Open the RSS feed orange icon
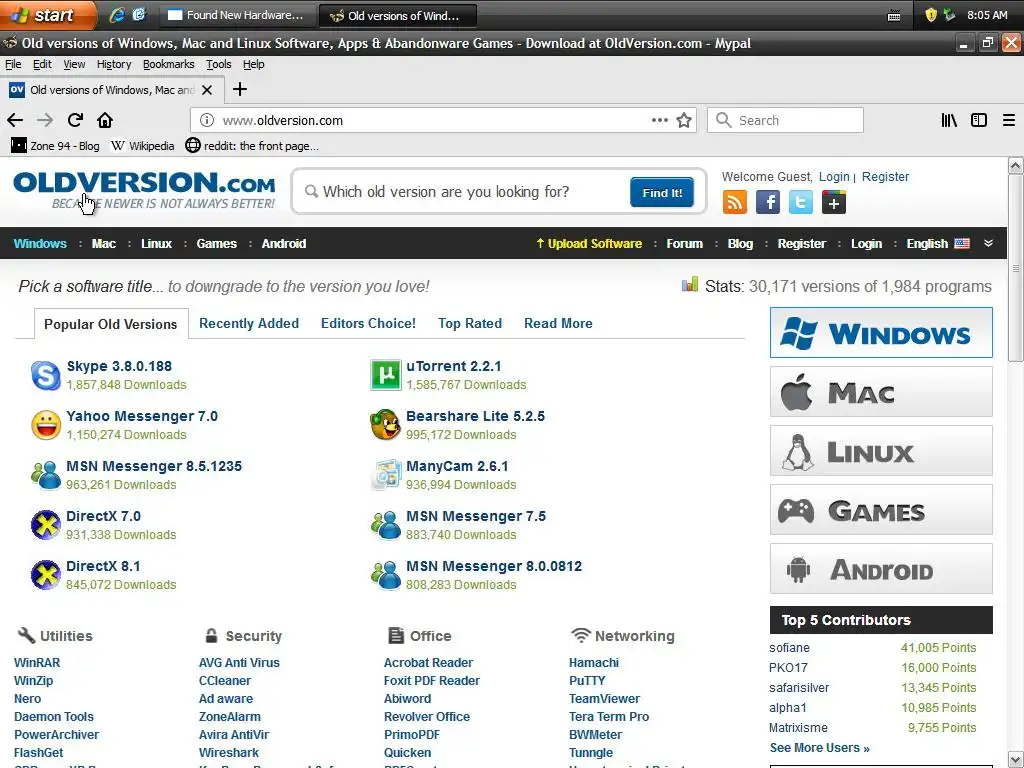Screen dimensions: 1024x768 [x=735, y=202]
